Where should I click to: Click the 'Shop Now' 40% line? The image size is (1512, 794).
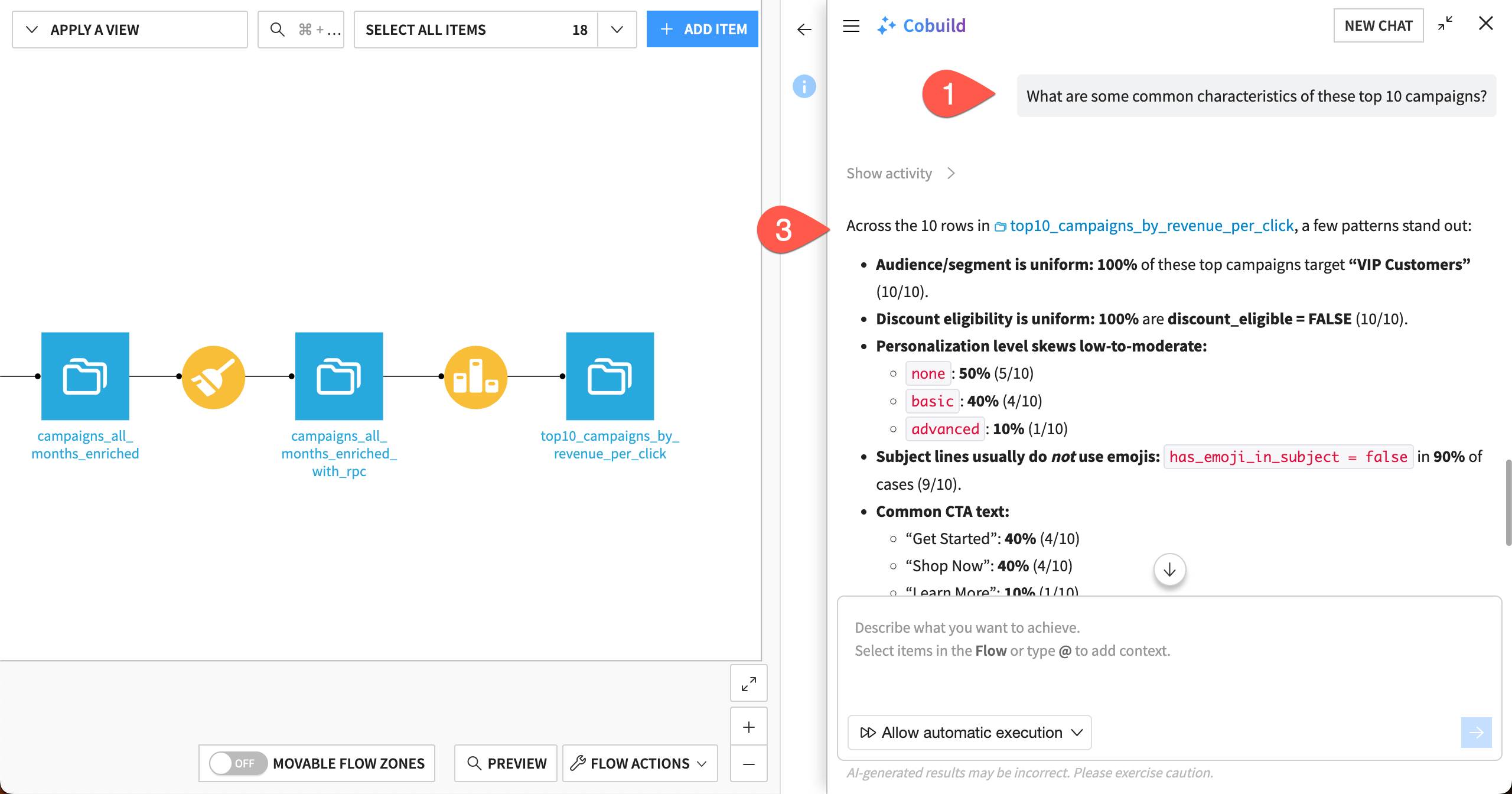click(989, 566)
